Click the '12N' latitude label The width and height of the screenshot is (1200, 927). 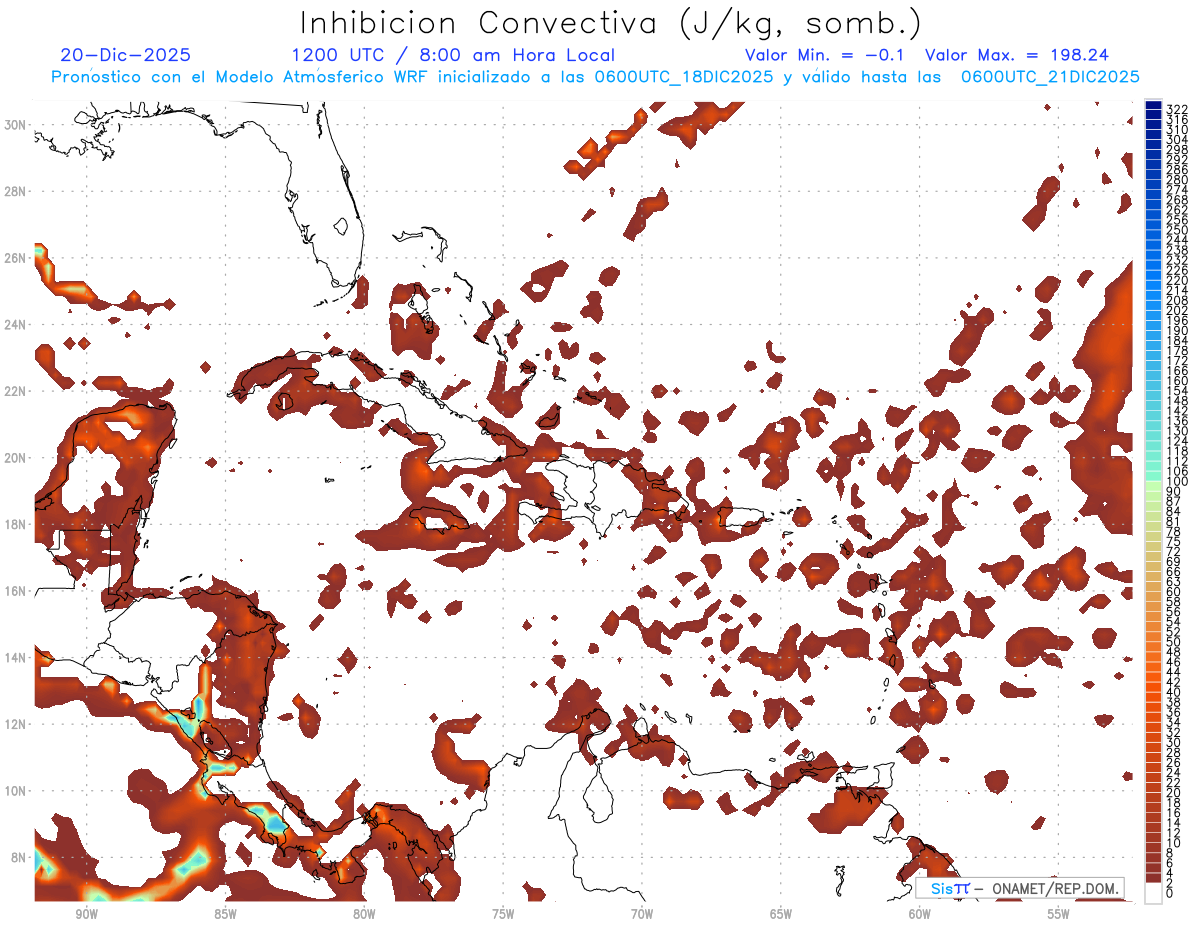click(15, 724)
